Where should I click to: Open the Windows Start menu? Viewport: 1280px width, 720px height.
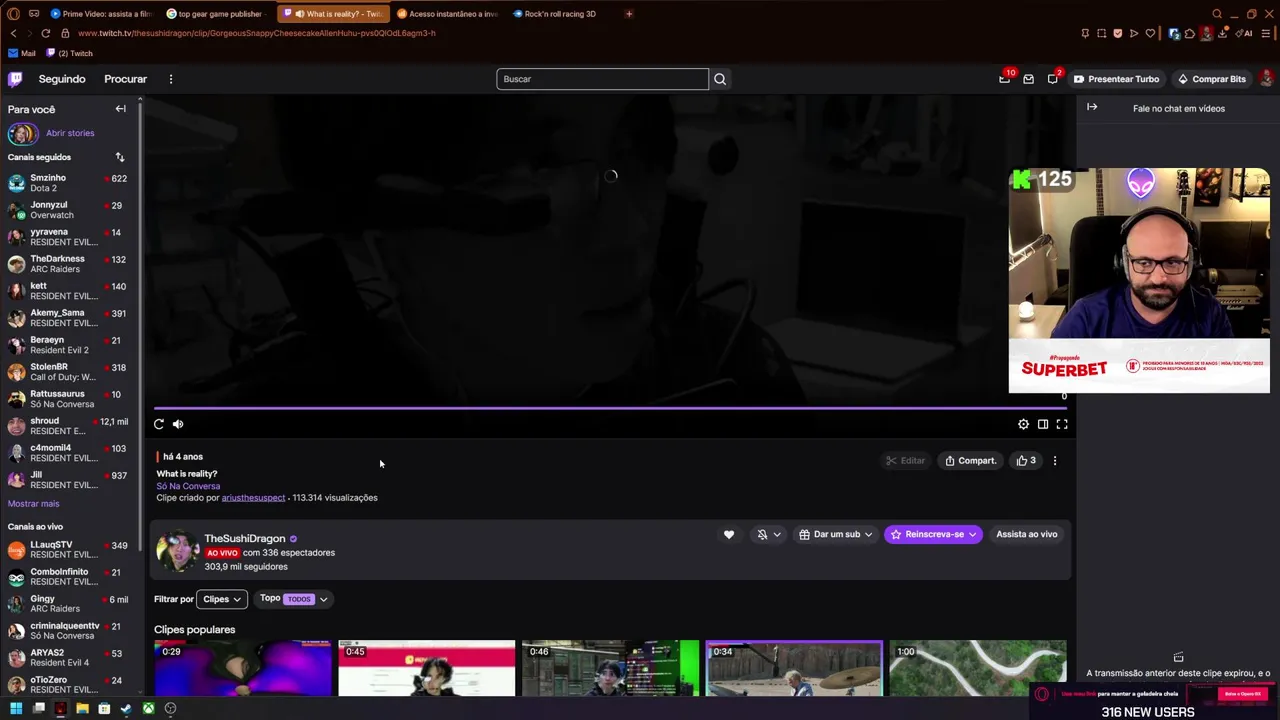click(15, 709)
